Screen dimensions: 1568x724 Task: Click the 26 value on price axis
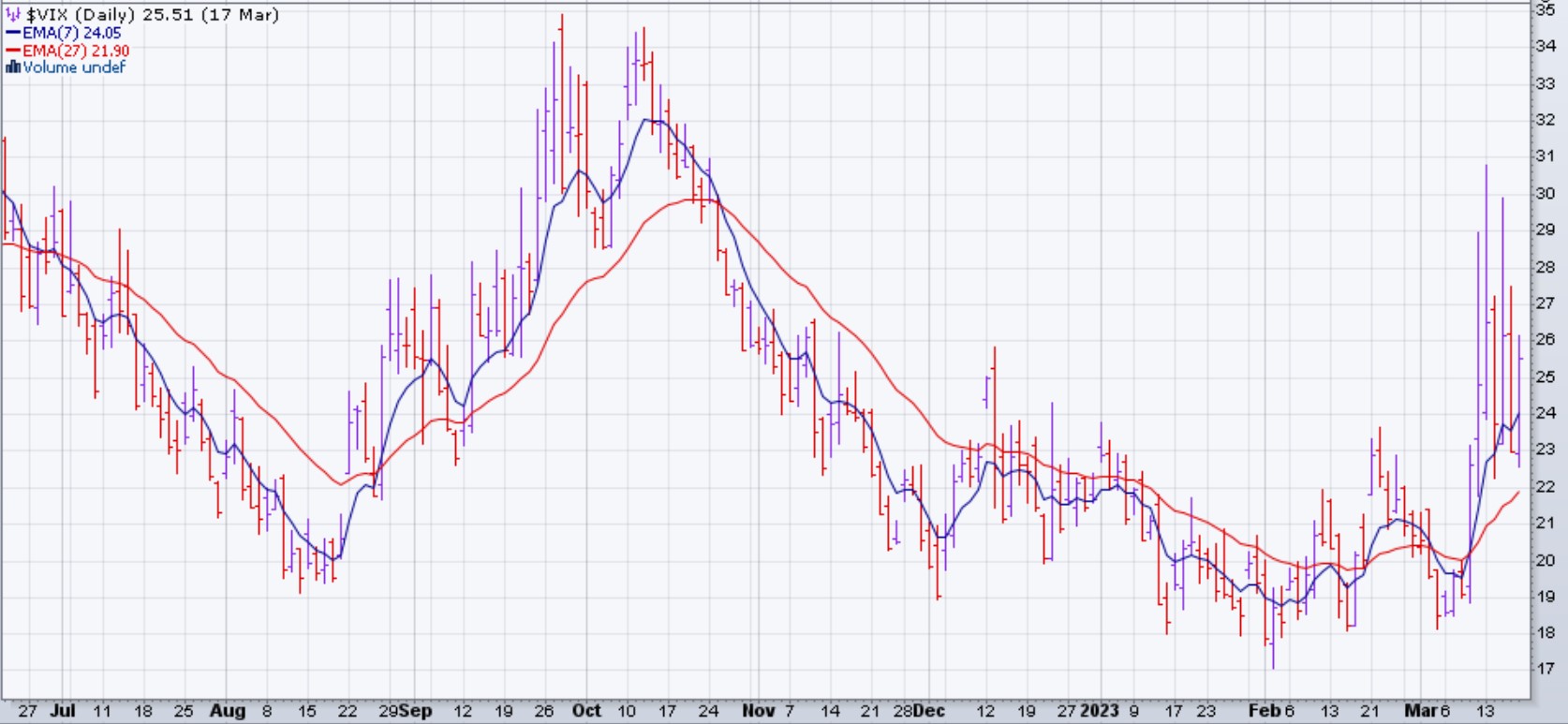tap(1546, 339)
